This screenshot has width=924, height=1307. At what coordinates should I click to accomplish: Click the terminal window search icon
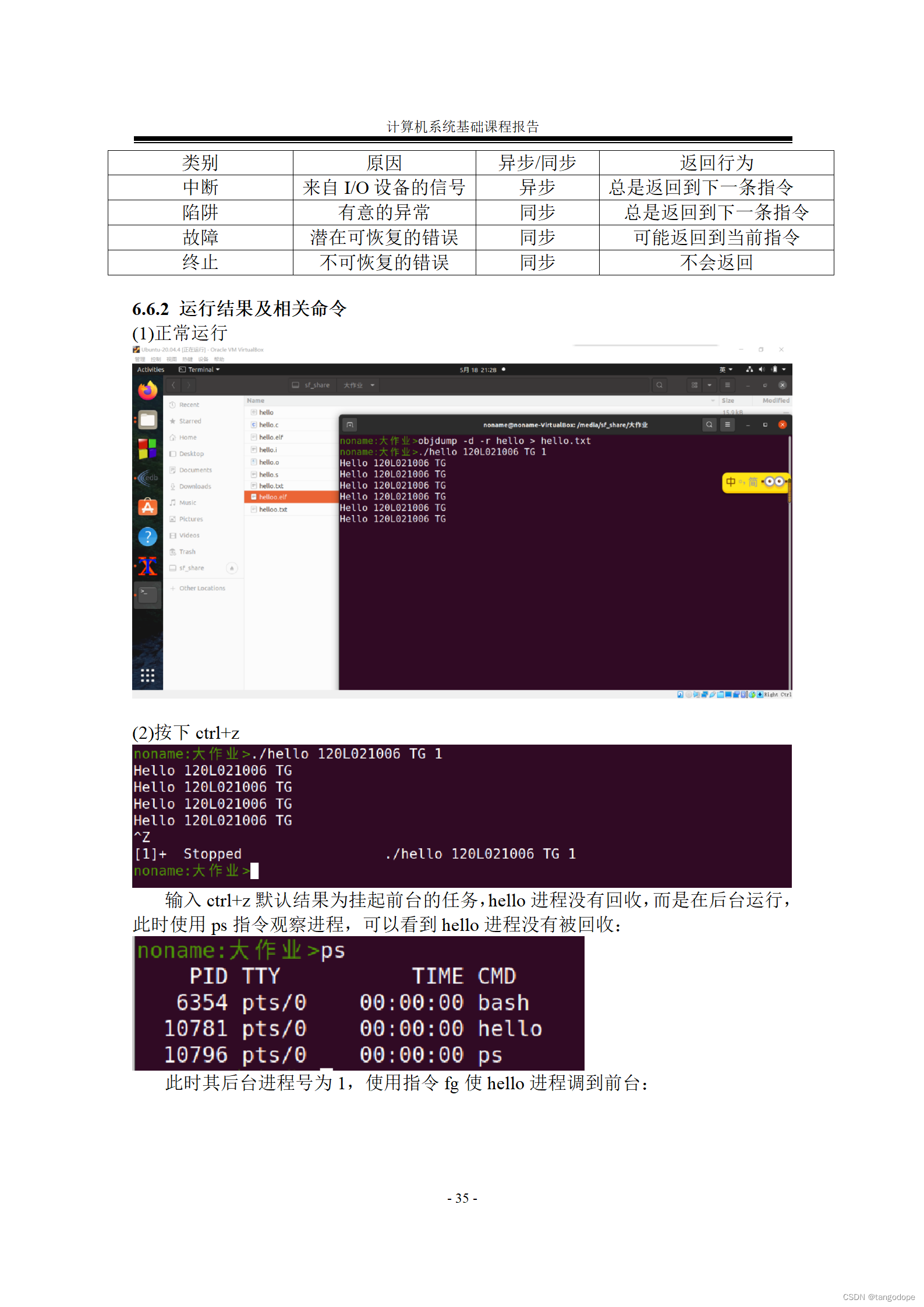tap(709, 424)
